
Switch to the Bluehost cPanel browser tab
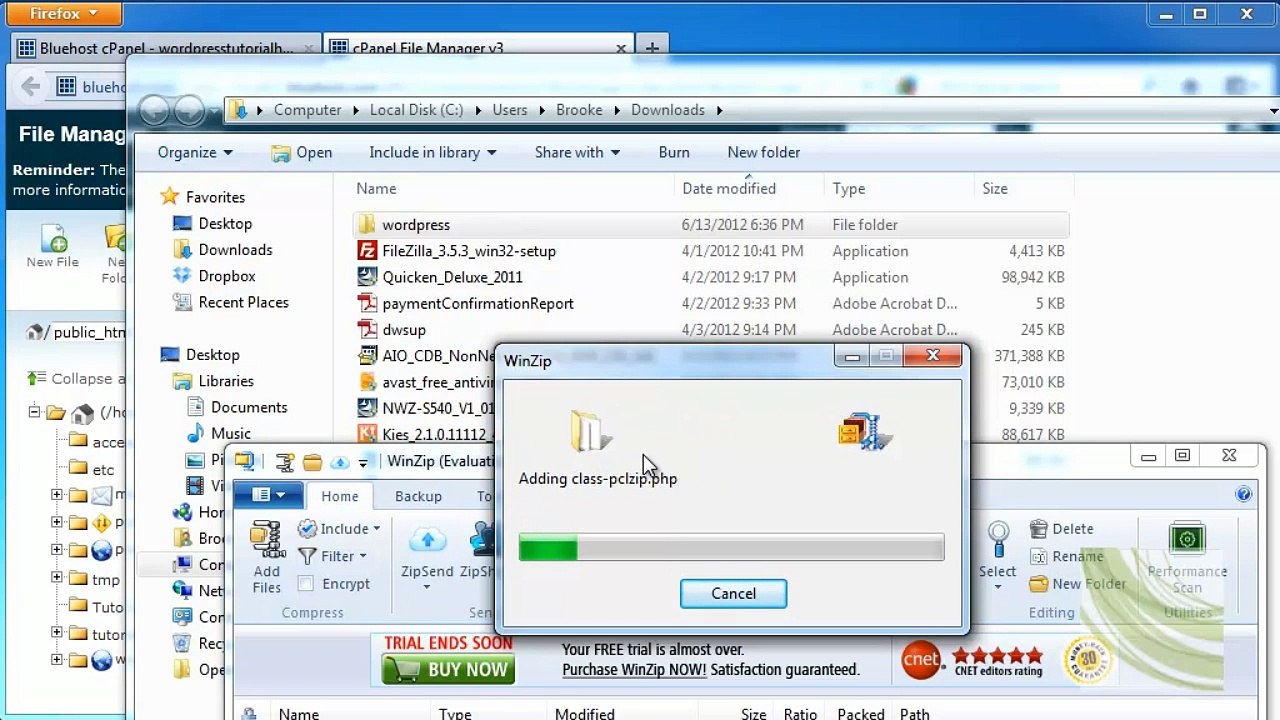[x=167, y=48]
